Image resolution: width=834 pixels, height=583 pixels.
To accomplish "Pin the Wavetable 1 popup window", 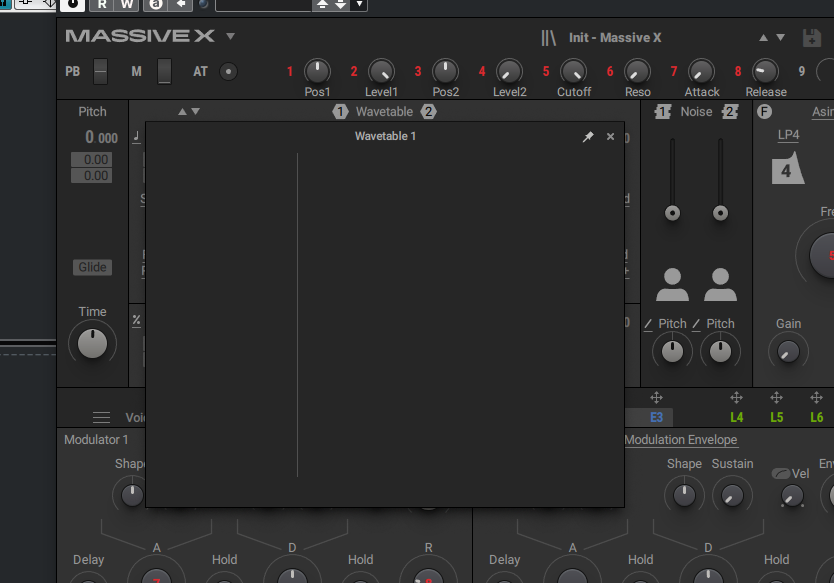I will click(588, 137).
